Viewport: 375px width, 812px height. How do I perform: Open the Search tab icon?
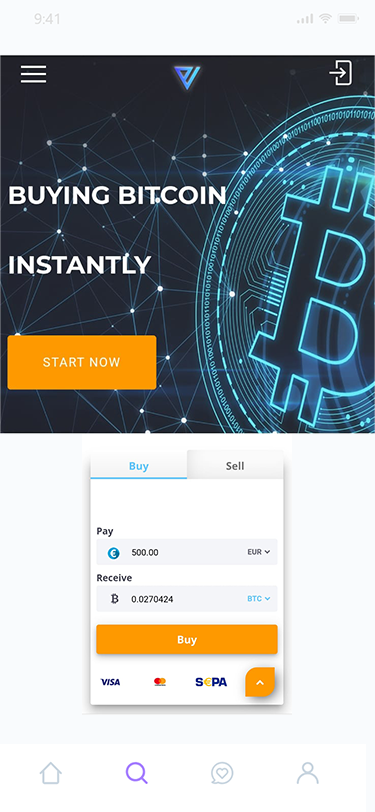pyautogui.click(x=137, y=773)
